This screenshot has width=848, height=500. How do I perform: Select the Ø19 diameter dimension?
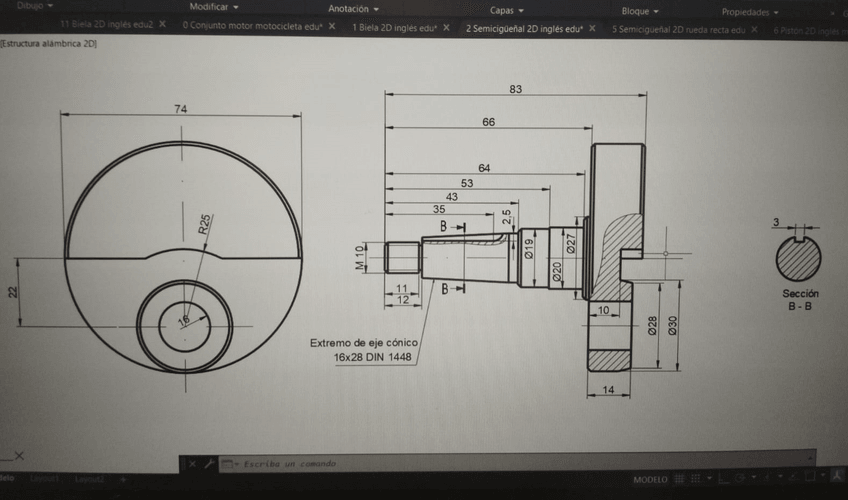(x=528, y=249)
